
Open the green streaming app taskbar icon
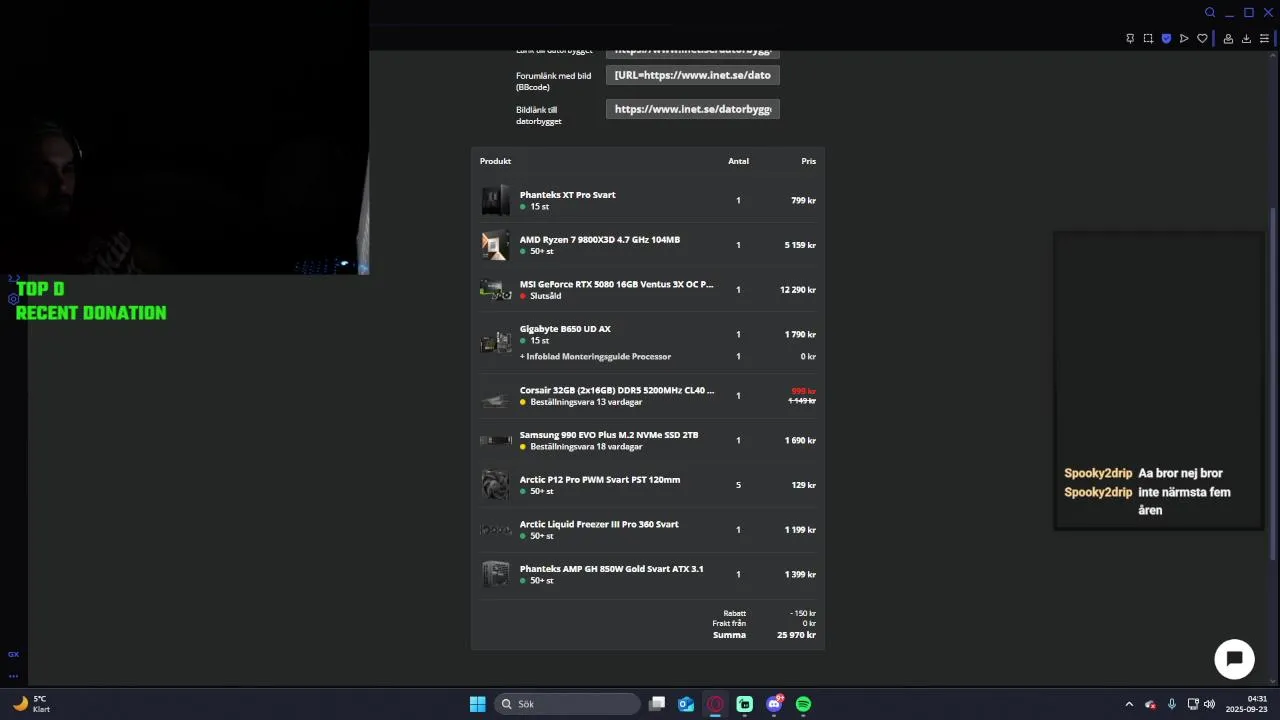tap(745, 704)
